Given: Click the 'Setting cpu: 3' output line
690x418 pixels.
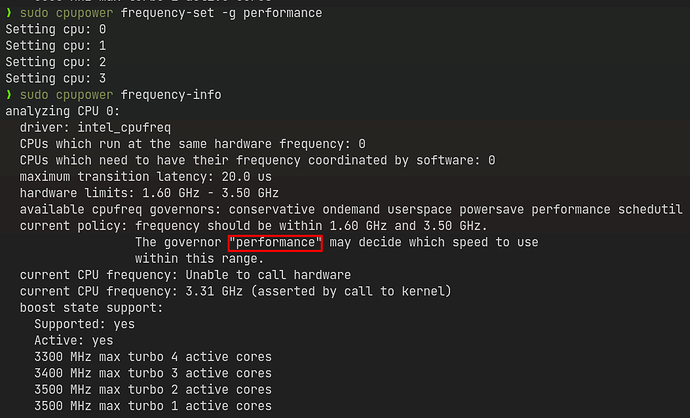Looking at the screenshot, I should click(x=56, y=78).
